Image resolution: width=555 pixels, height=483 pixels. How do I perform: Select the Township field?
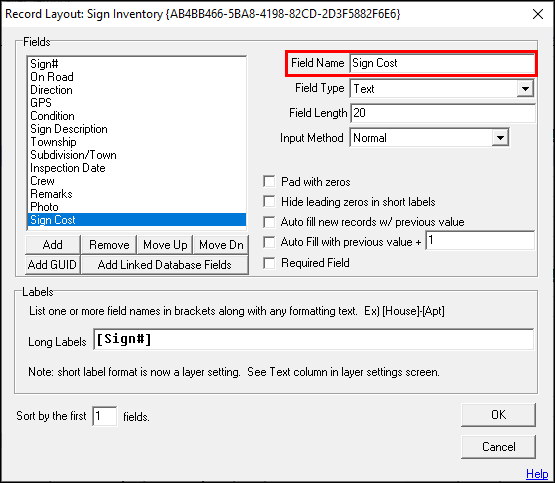click(137, 142)
